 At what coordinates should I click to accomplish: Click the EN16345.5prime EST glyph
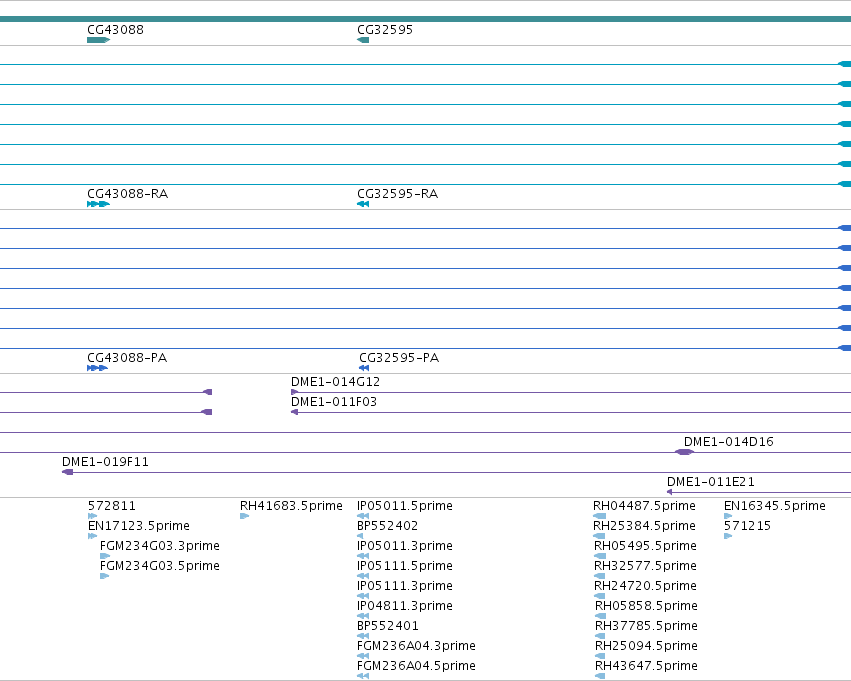728,516
